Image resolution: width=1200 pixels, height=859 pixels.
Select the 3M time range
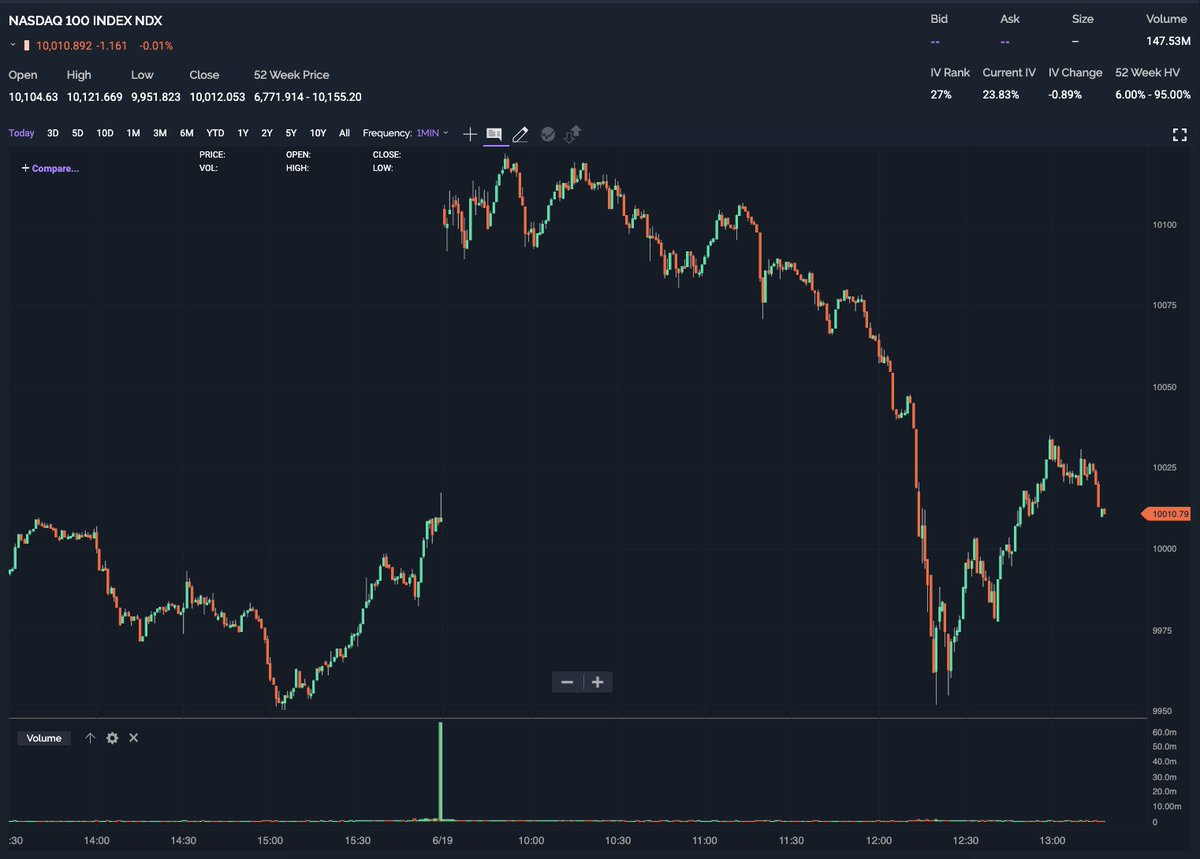[x=160, y=133]
